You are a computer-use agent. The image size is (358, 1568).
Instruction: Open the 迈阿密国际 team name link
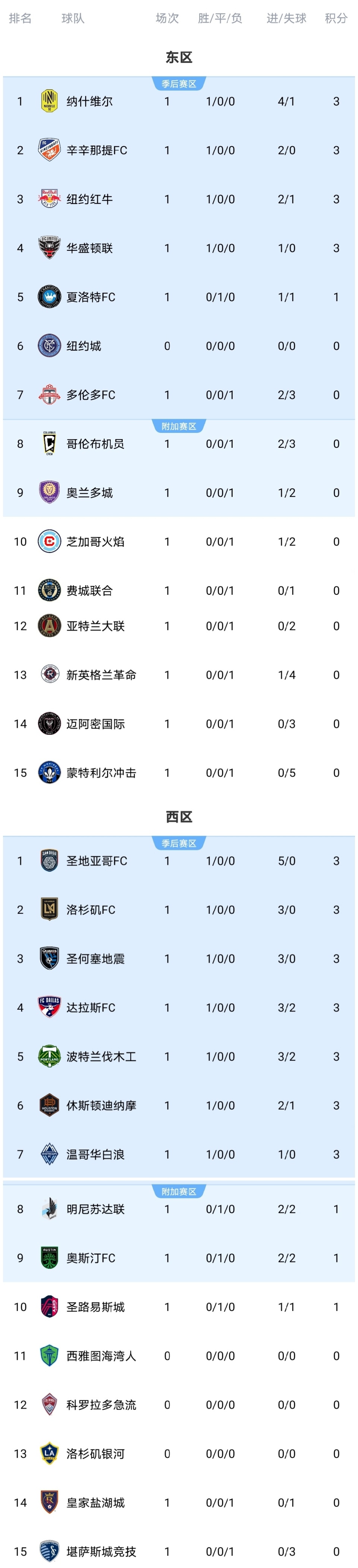click(95, 724)
